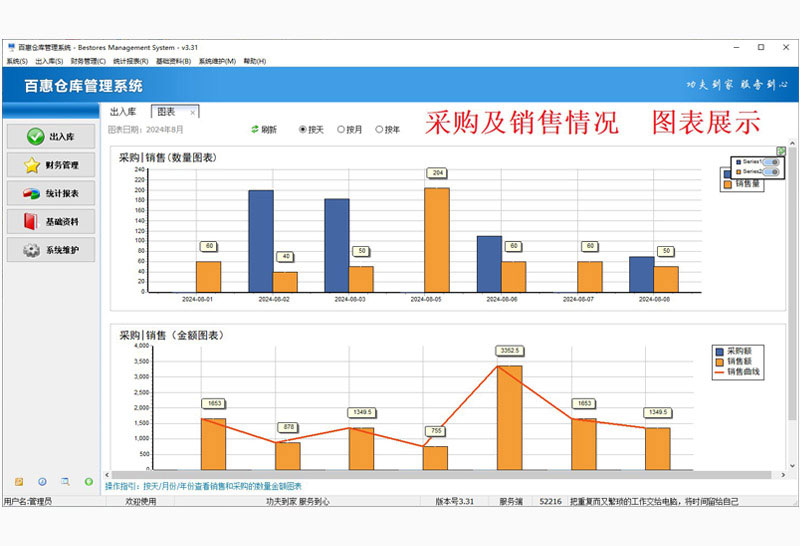Open the 财务管理 sidebar module
800x546 pixels.
tap(51, 165)
